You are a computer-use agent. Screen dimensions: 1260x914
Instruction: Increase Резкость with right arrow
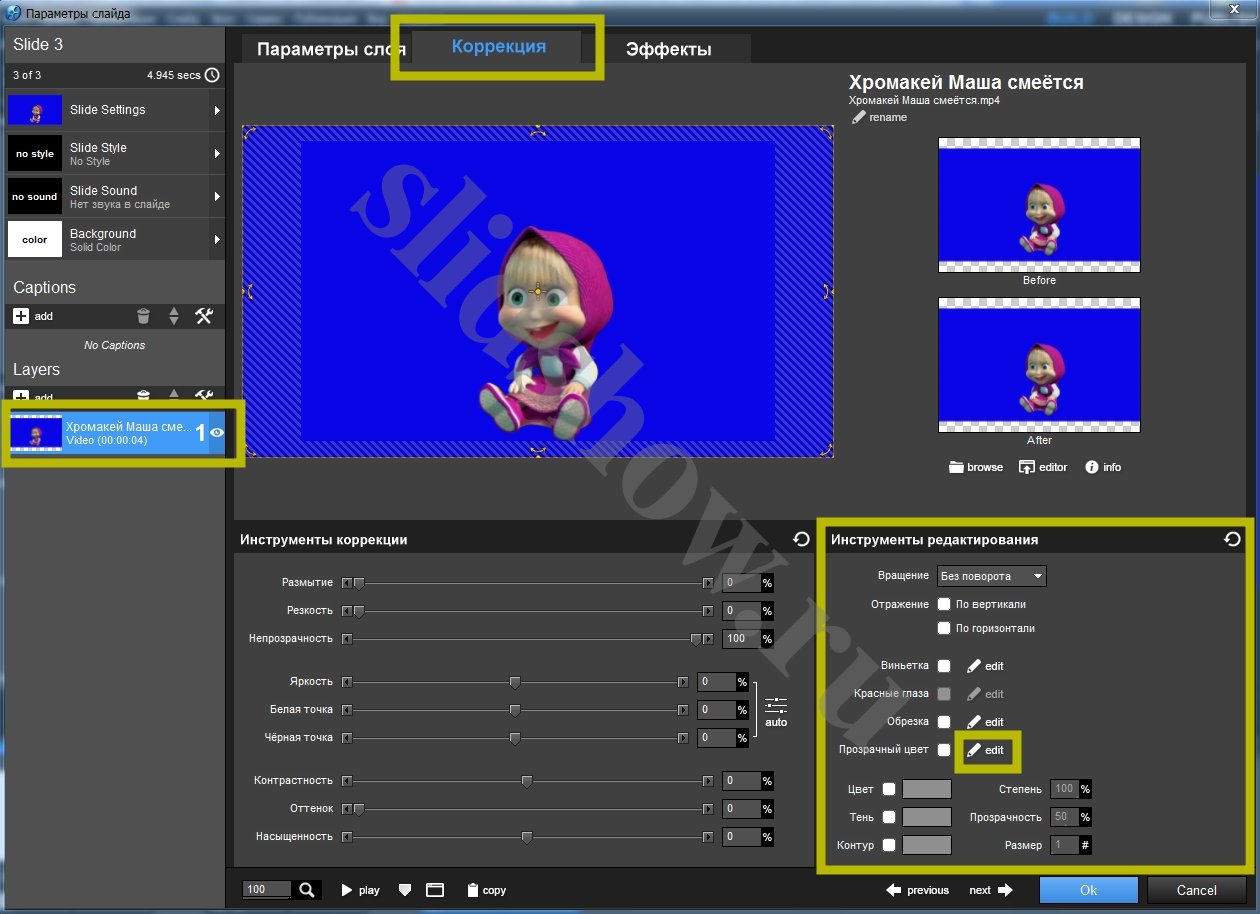pos(708,611)
